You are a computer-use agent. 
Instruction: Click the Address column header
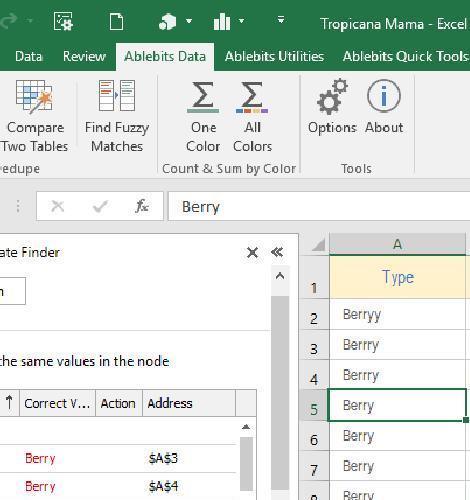coord(189,403)
